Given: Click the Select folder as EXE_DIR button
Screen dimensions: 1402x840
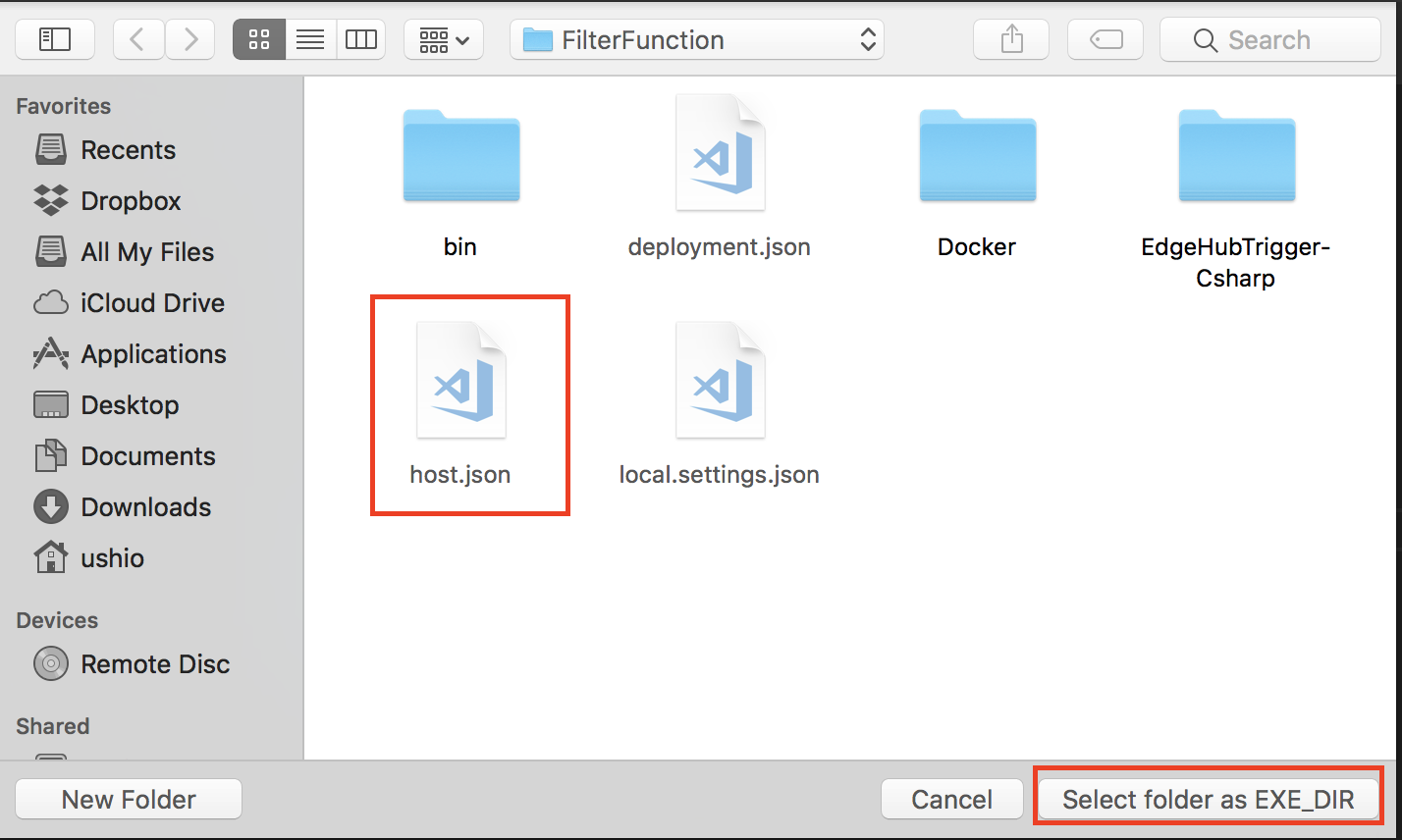Looking at the screenshot, I should (x=1209, y=799).
